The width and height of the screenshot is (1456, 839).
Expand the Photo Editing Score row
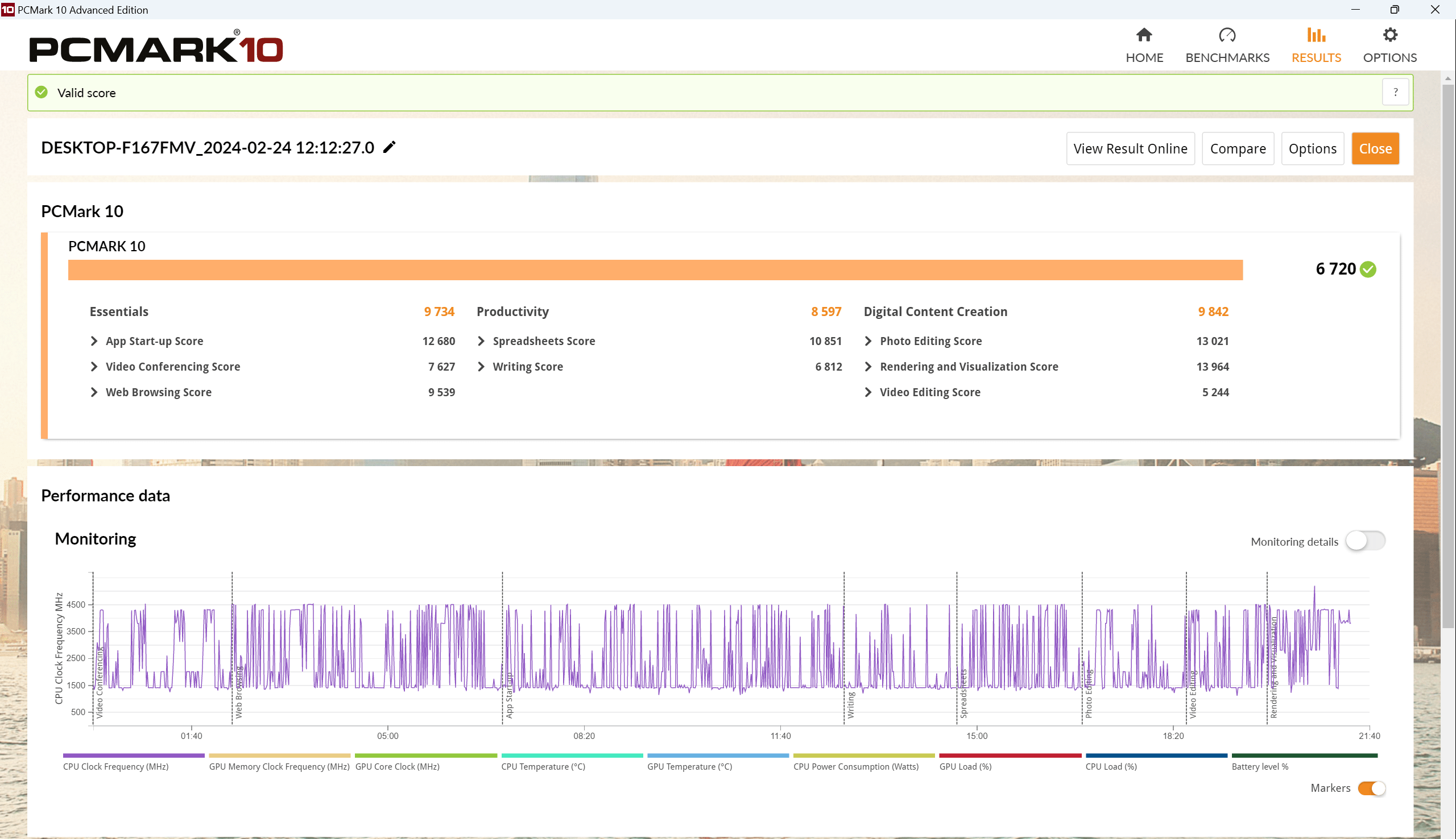click(x=868, y=341)
